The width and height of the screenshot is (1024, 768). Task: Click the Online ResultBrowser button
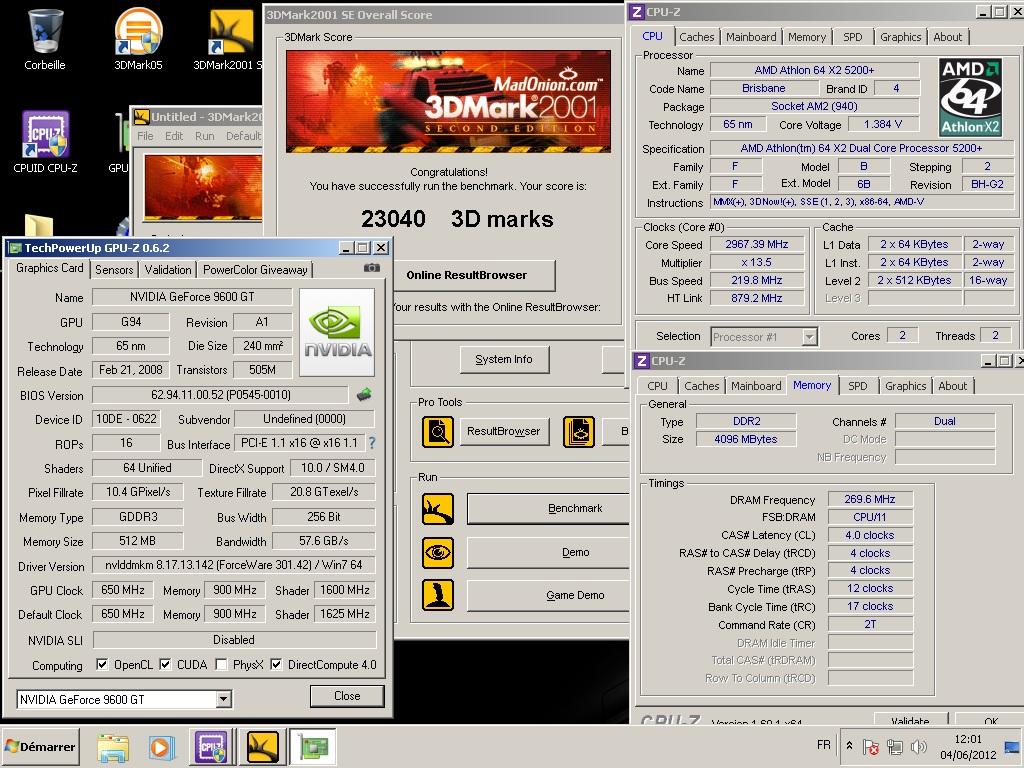click(473, 275)
